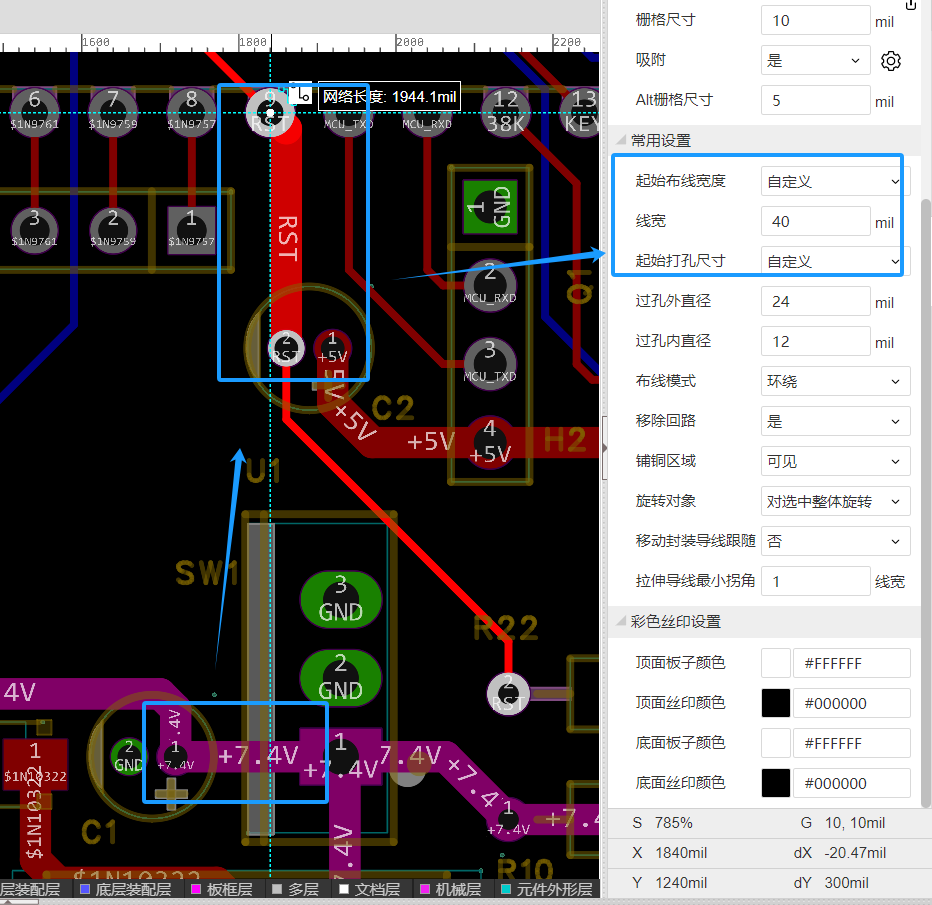The width and height of the screenshot is (932, 905).
Task: Click the 过孔外直径 value field
Action: point(815,301)
